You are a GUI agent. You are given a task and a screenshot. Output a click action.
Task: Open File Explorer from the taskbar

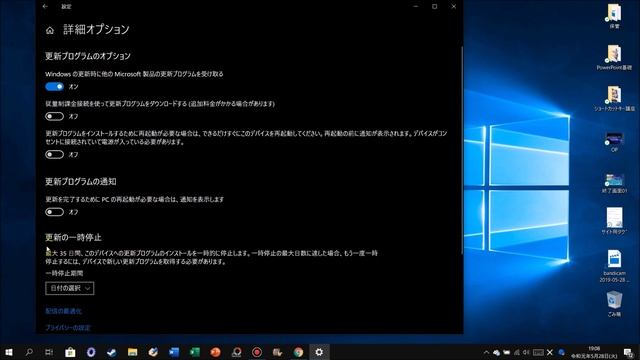132,352
